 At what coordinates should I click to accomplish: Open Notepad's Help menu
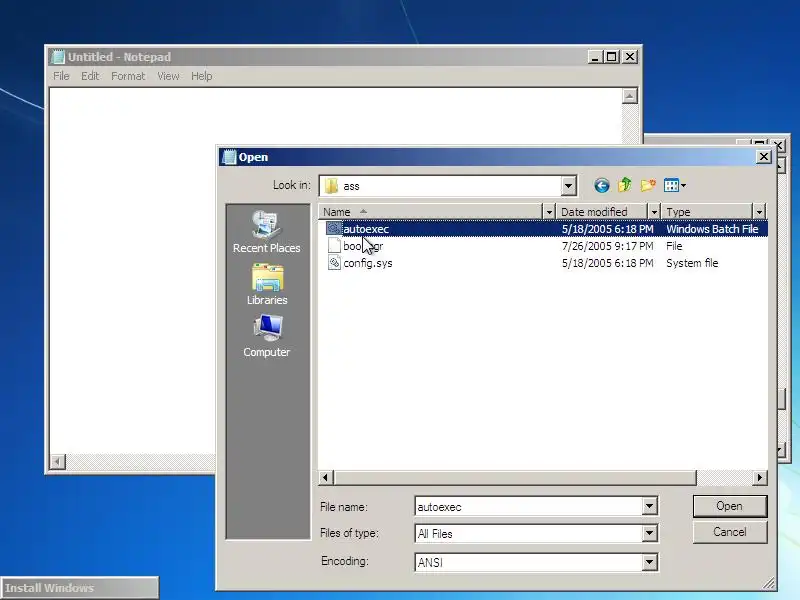202,76
